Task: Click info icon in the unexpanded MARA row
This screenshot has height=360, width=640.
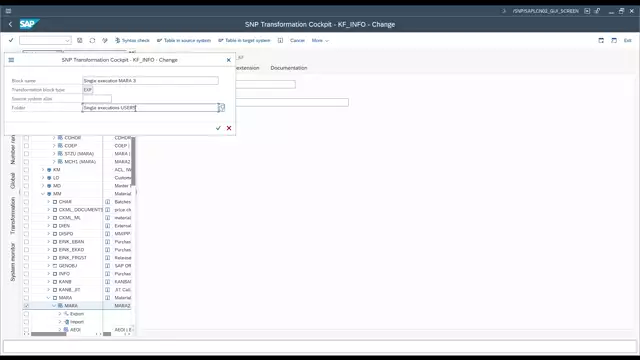Action: (108, 298)
